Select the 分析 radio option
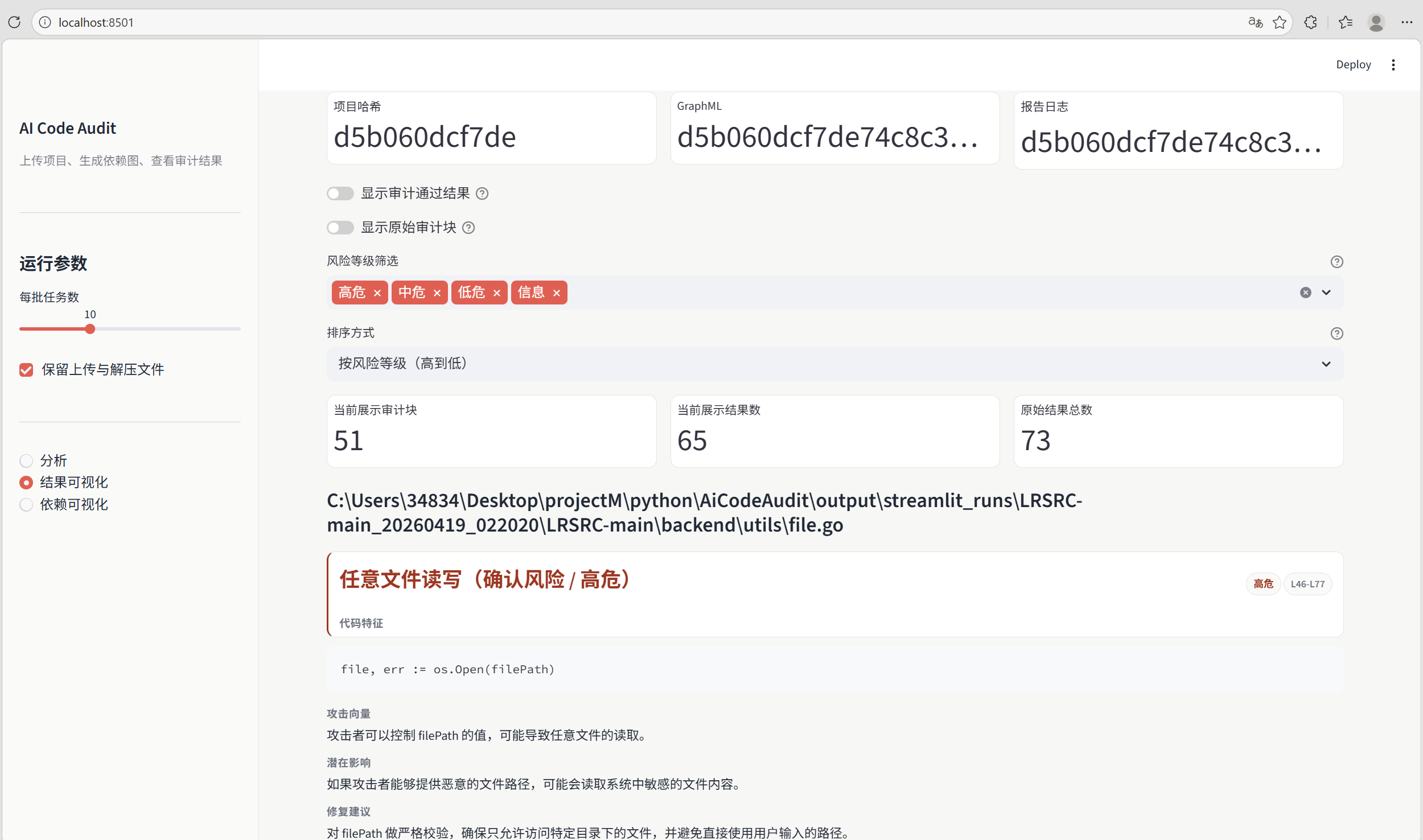 pos(26,460)
